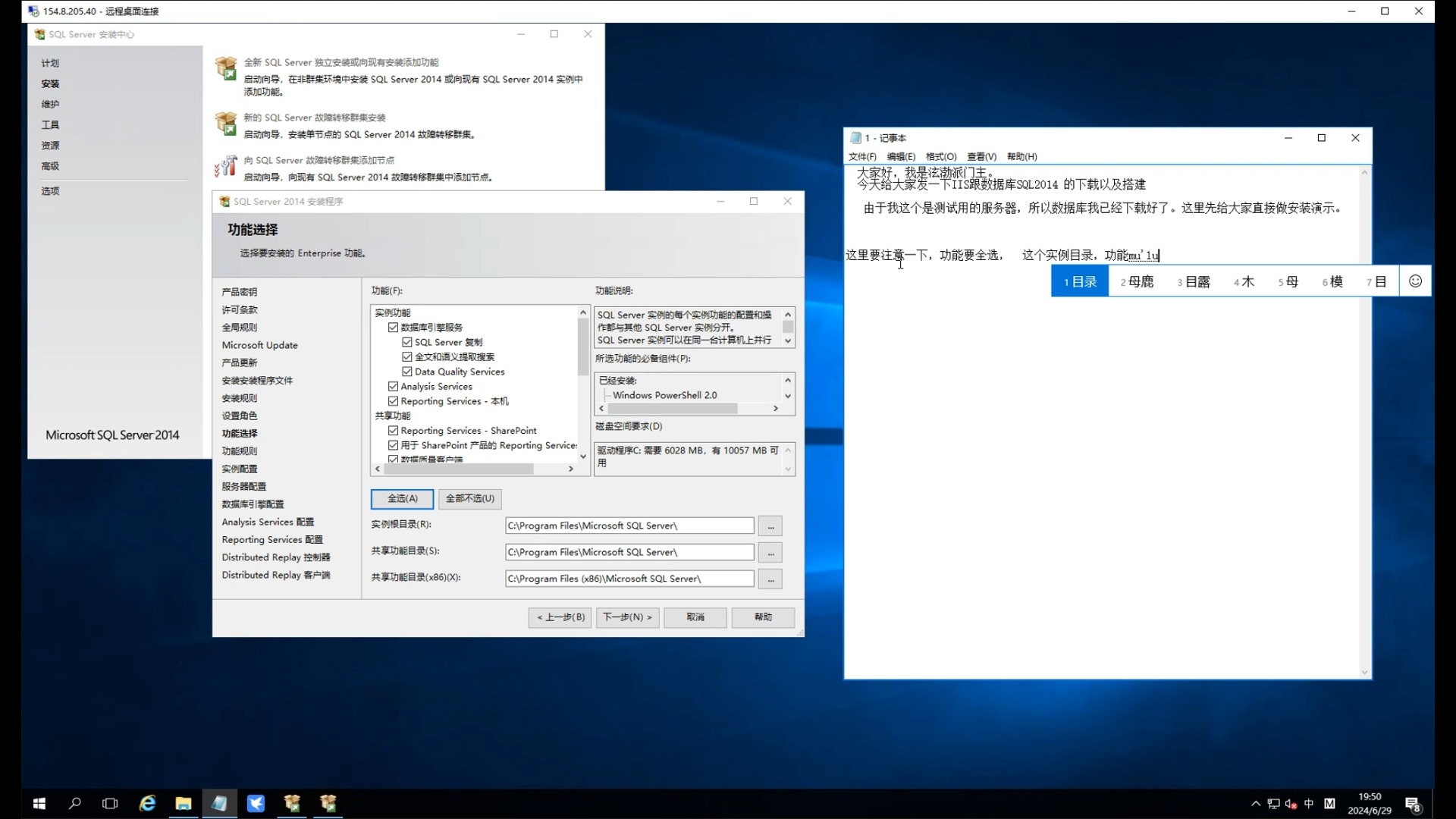Browse for instance root directory

pyautogui.click(x=770, y=526)
